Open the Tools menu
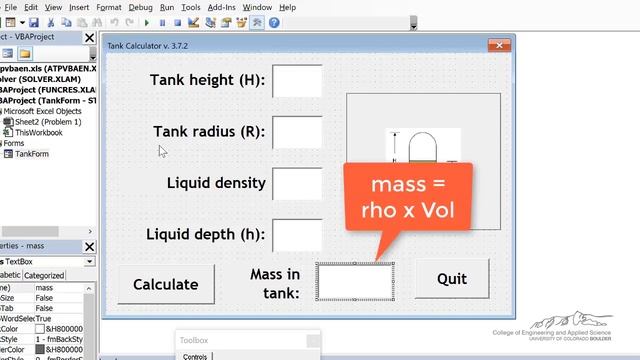This screenshot has width=640, height=360. (191, 7)
